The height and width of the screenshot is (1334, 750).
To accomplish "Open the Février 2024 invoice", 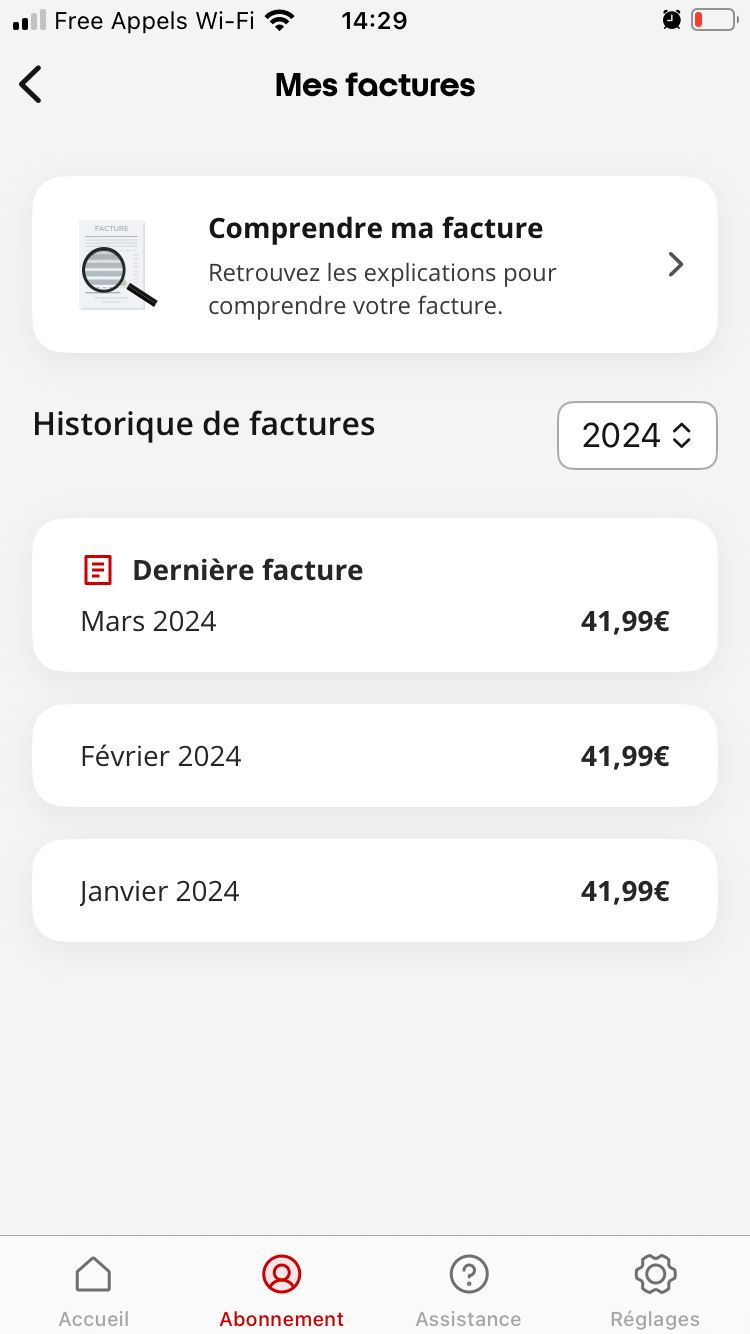I will pyautogui.click(x=374, y=756).
